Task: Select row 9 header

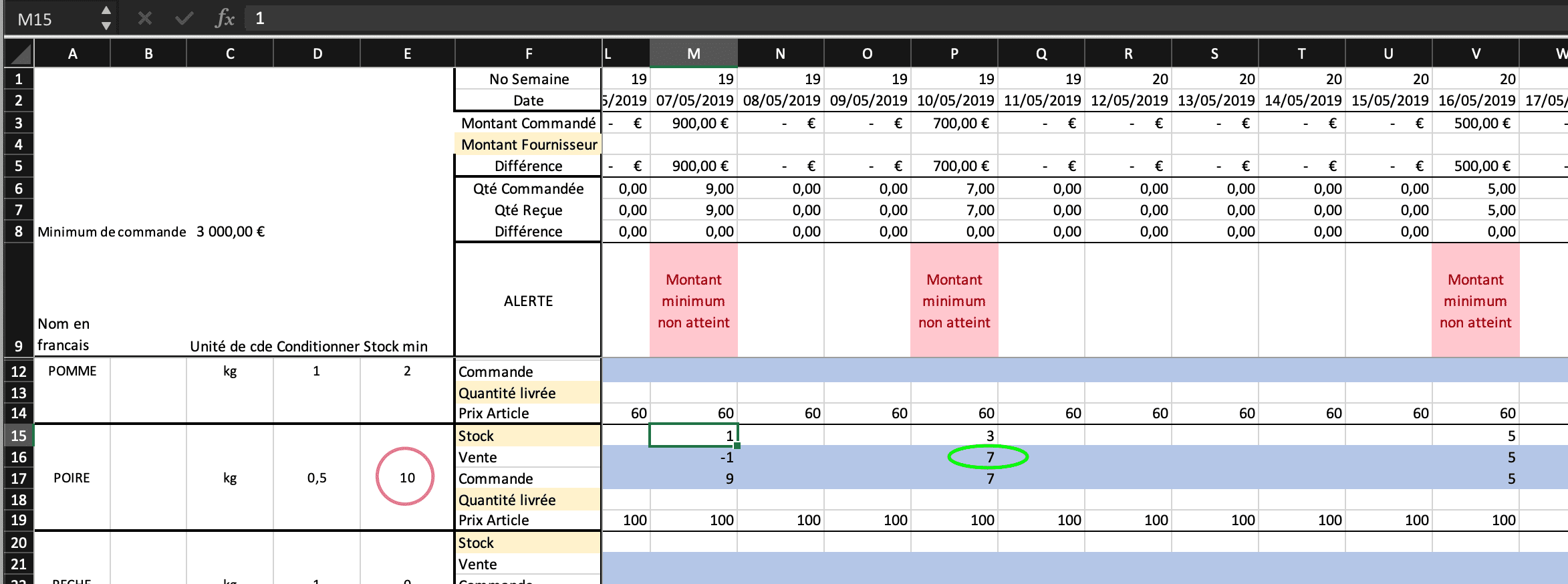Action: point(19,345)
